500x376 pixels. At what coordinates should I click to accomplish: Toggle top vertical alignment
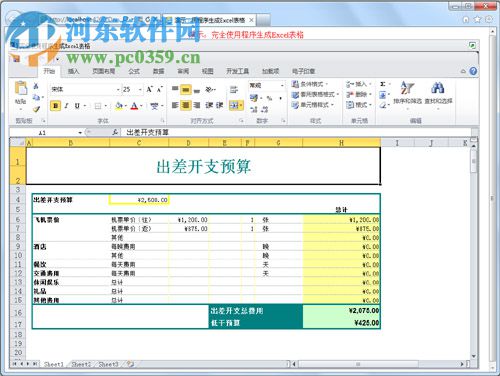(x=175, y=89)
